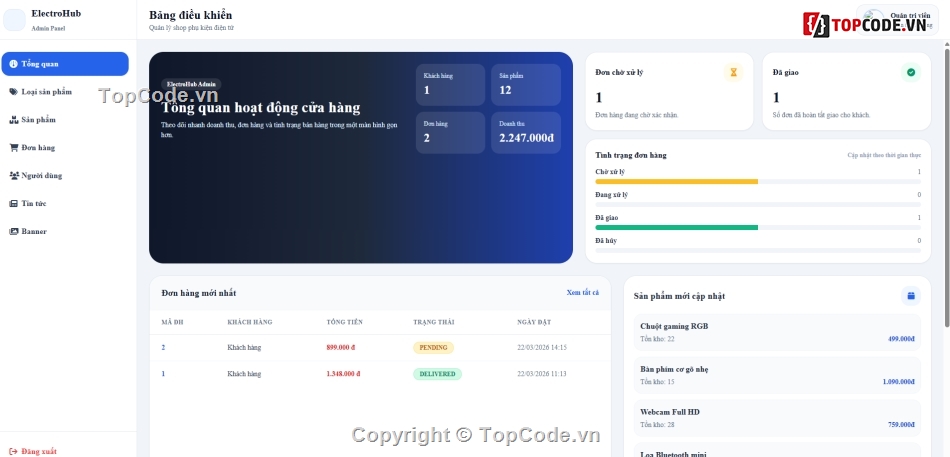Click the price 759.000đ for Webcam
The width and height of the screenshot is (950, 457).
click(901, 425)
